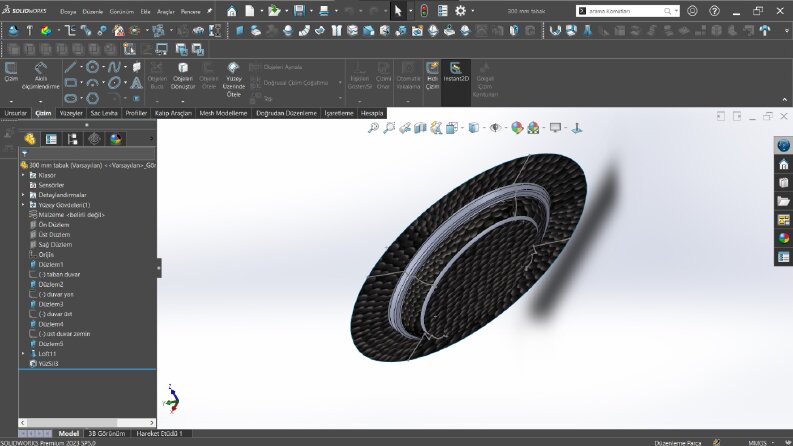Select the Yüzey Üzerinde Ötele tool
Viewport: 793px width, 446px height.
click(233, 79)
